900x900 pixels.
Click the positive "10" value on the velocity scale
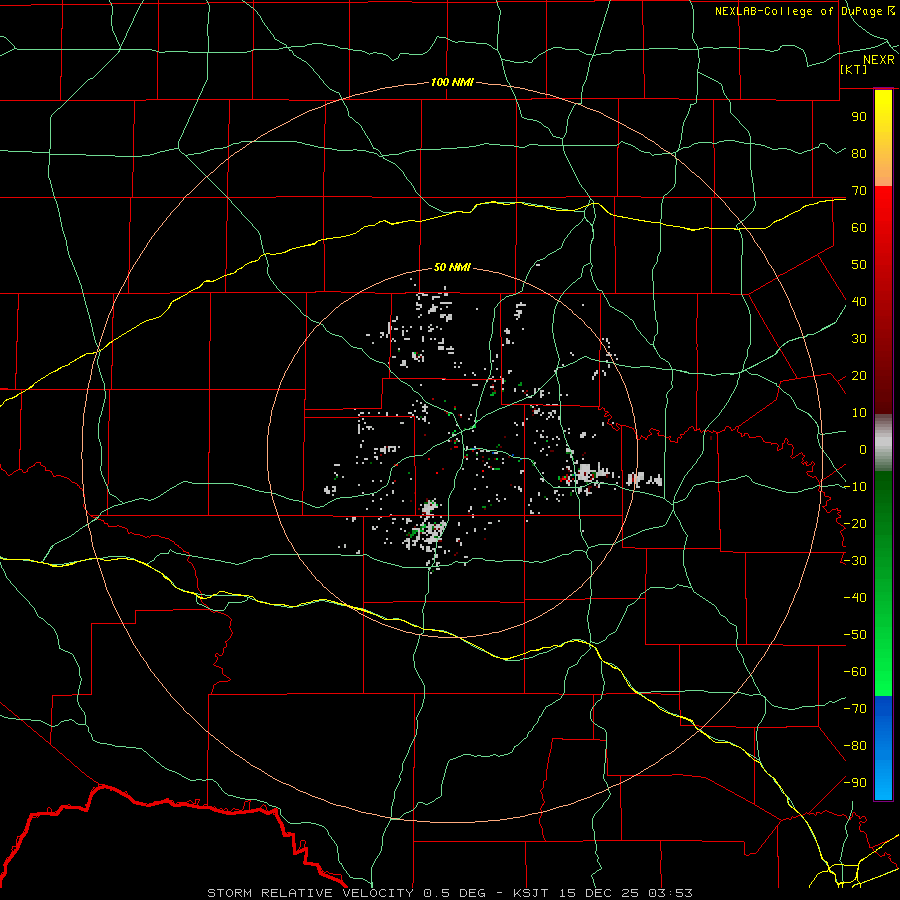click(859, 413)
